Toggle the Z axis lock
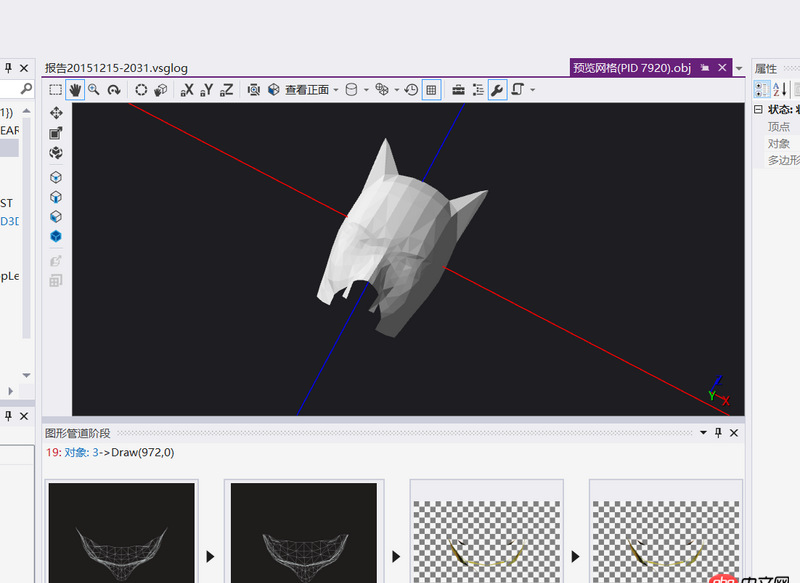Viewport: 800px width, 583px height. tap(227, 90)
